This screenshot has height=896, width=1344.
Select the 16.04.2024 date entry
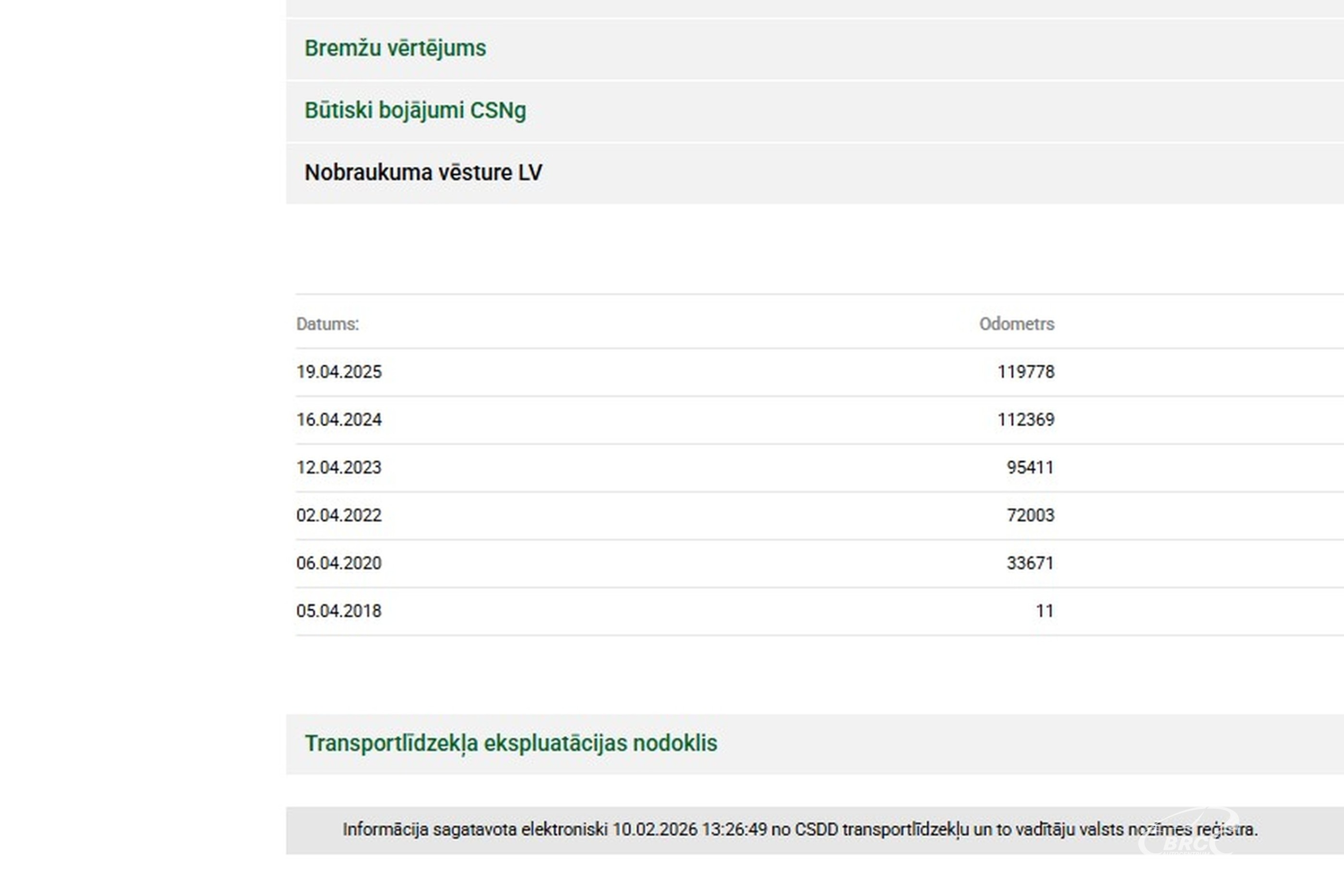(339, 420)
